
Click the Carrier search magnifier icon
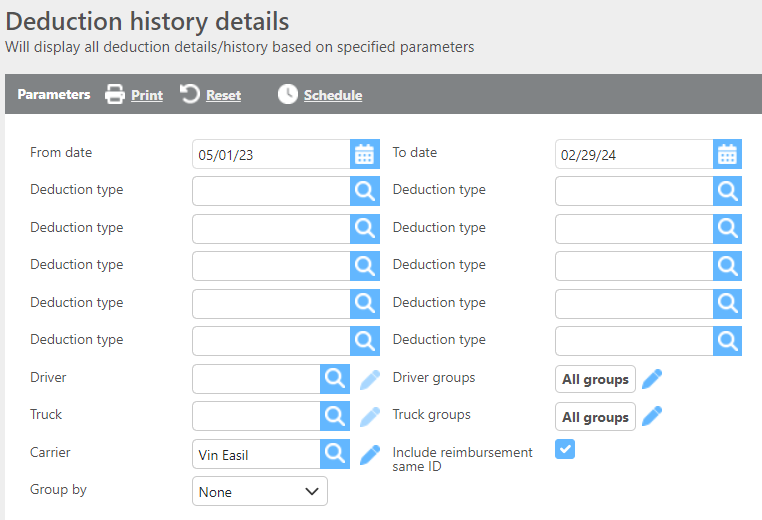(x=334, y=454)
